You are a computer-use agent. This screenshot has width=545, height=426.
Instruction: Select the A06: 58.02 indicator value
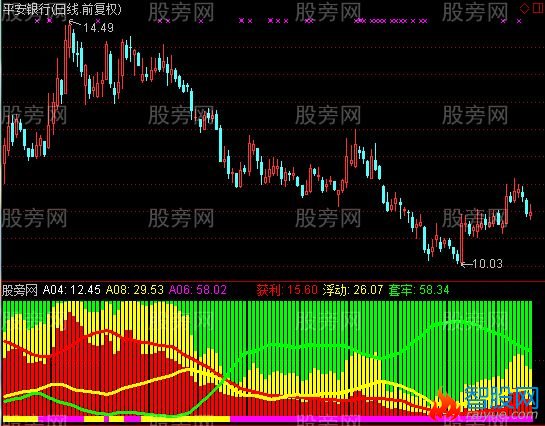198,290
